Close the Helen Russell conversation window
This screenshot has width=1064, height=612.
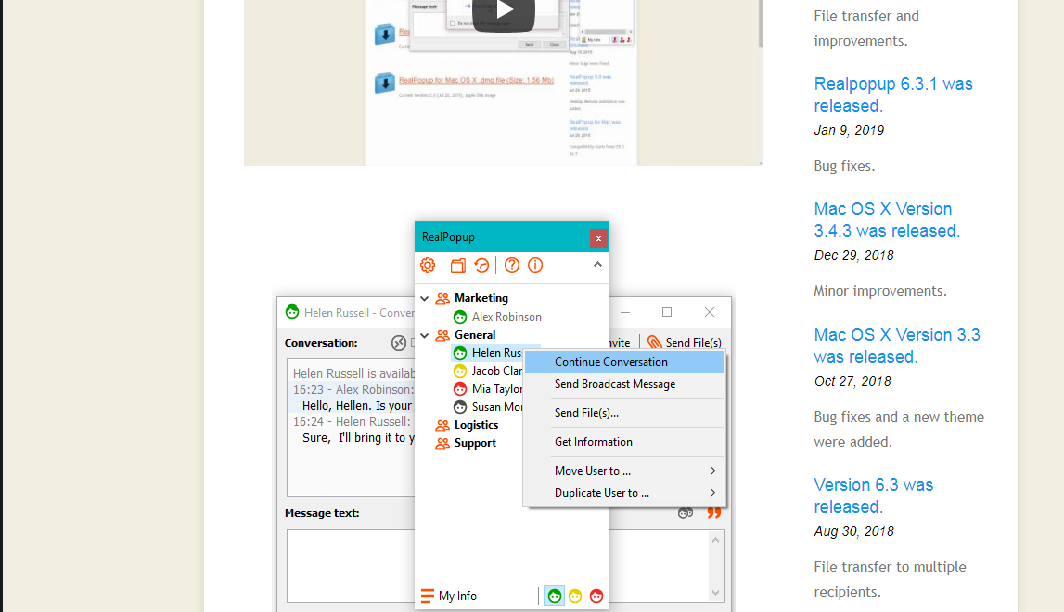[709, 312]
